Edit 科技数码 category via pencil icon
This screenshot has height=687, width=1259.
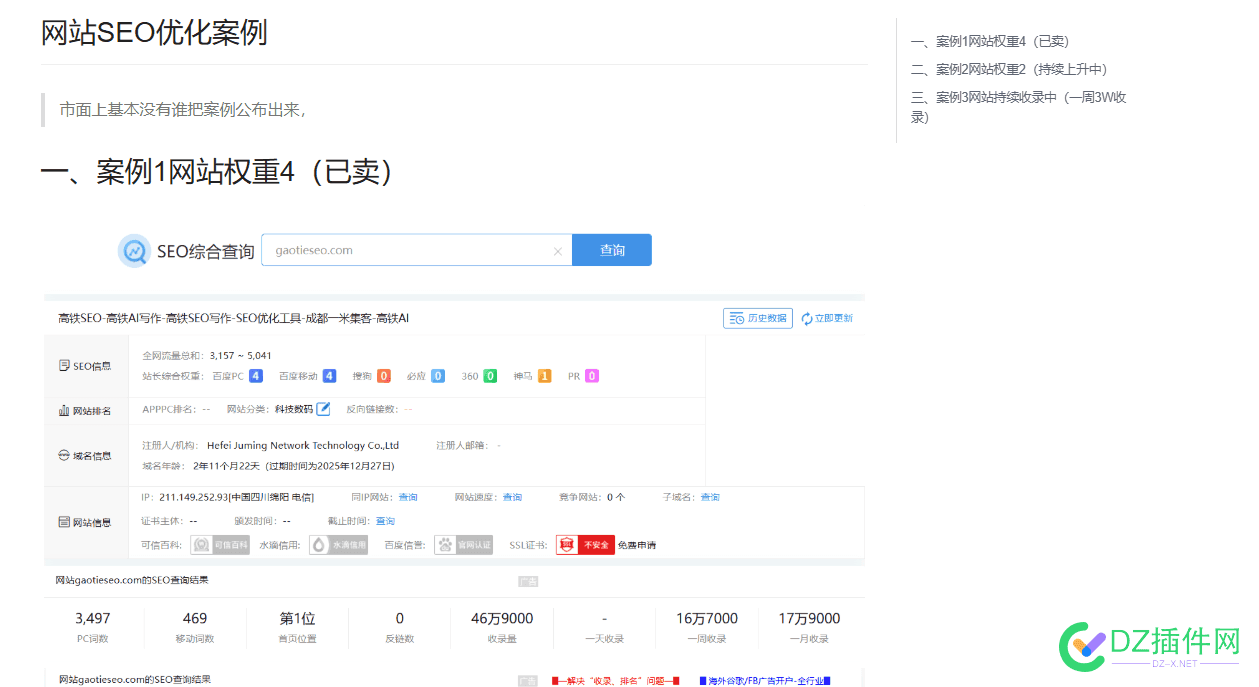click(x=323, y=409)
